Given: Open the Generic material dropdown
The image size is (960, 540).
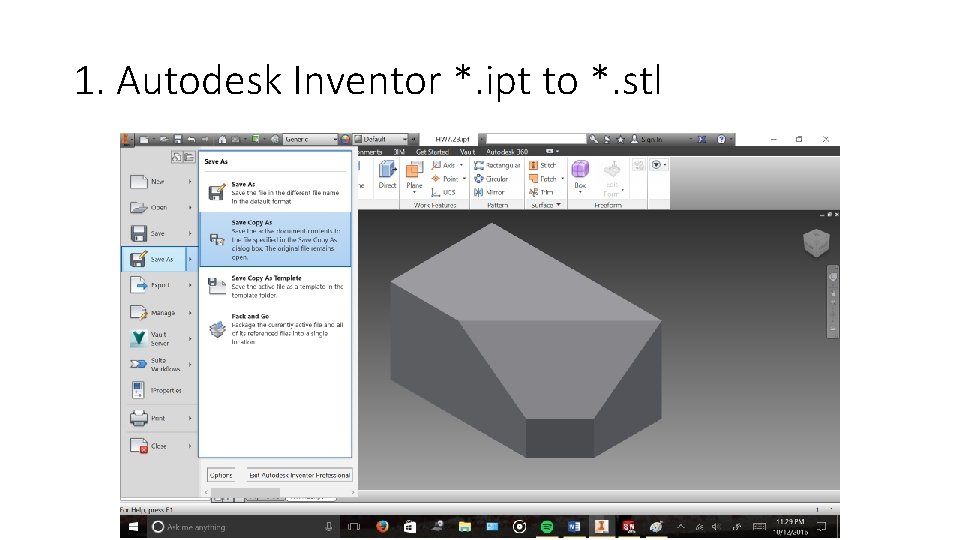Looking at the screenshot, I should coord(310,140).
